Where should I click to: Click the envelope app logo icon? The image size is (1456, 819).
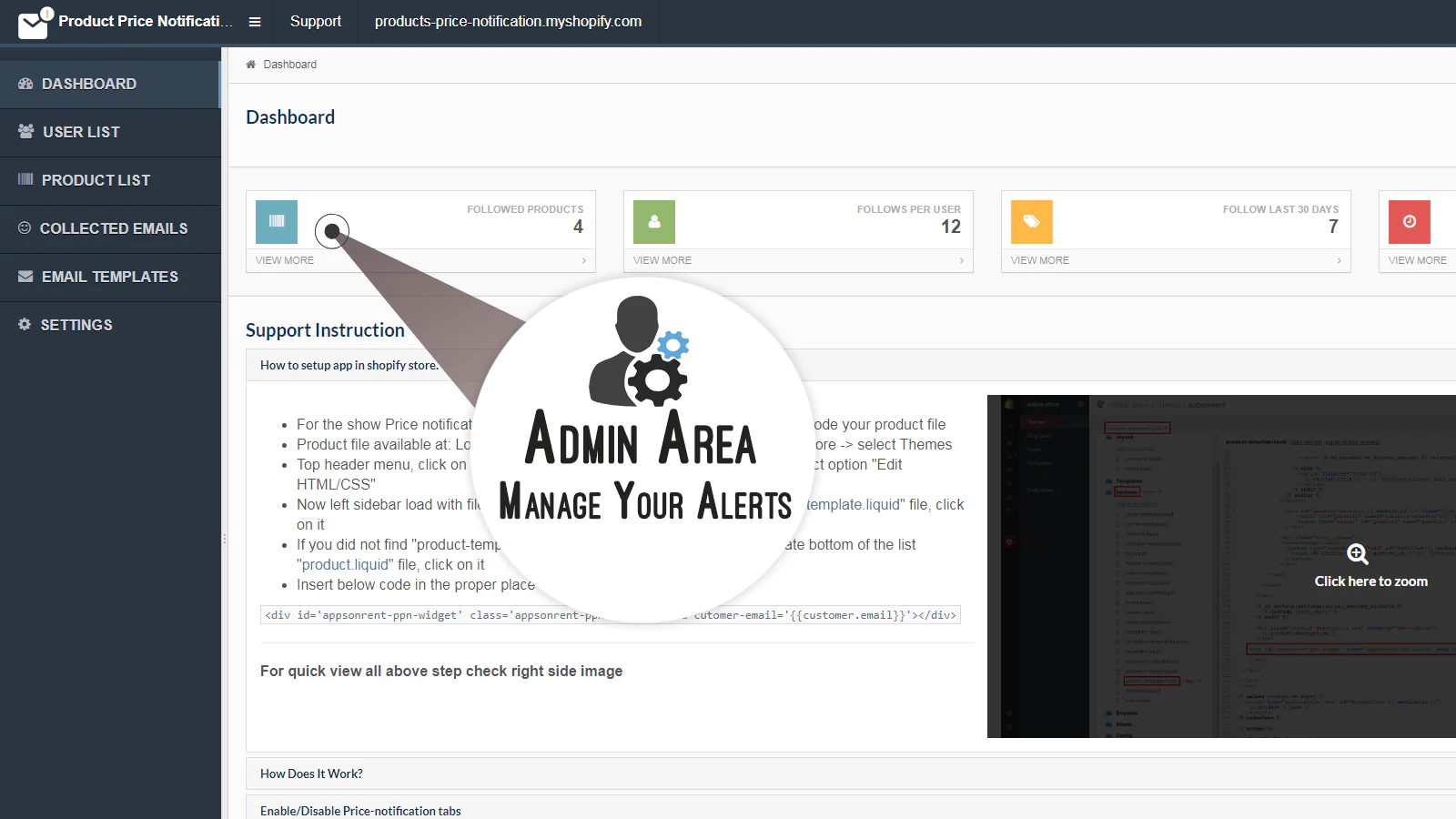point(35,23)
